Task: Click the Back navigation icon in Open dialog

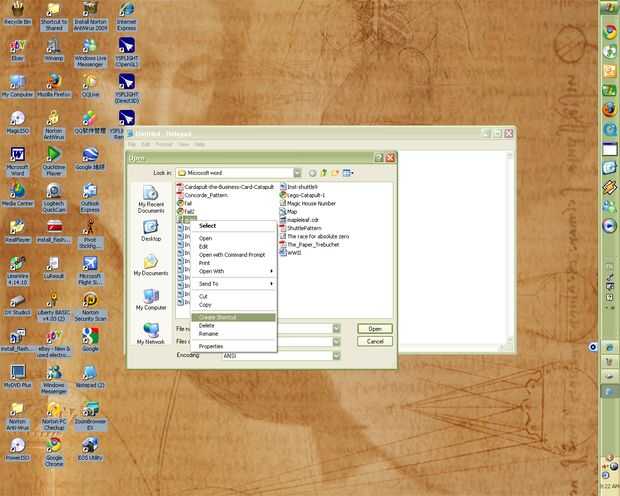Action: pos(312,173)
